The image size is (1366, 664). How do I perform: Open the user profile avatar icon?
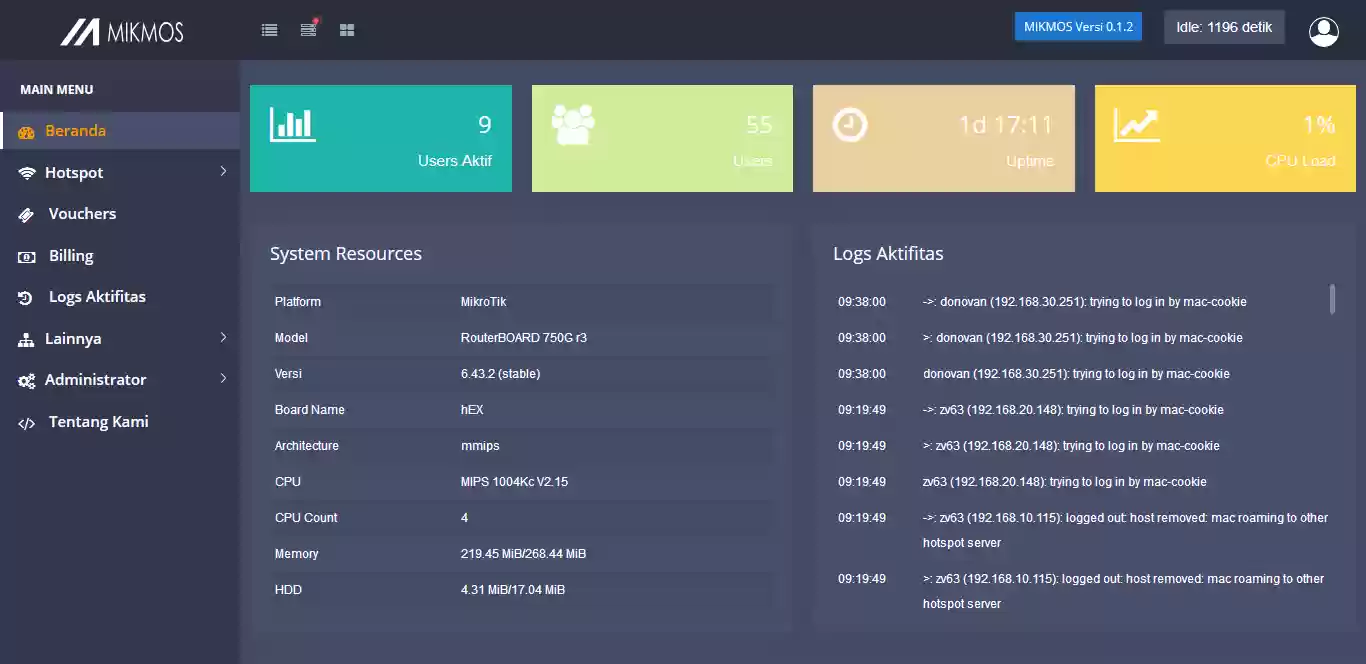point(1323,31)
